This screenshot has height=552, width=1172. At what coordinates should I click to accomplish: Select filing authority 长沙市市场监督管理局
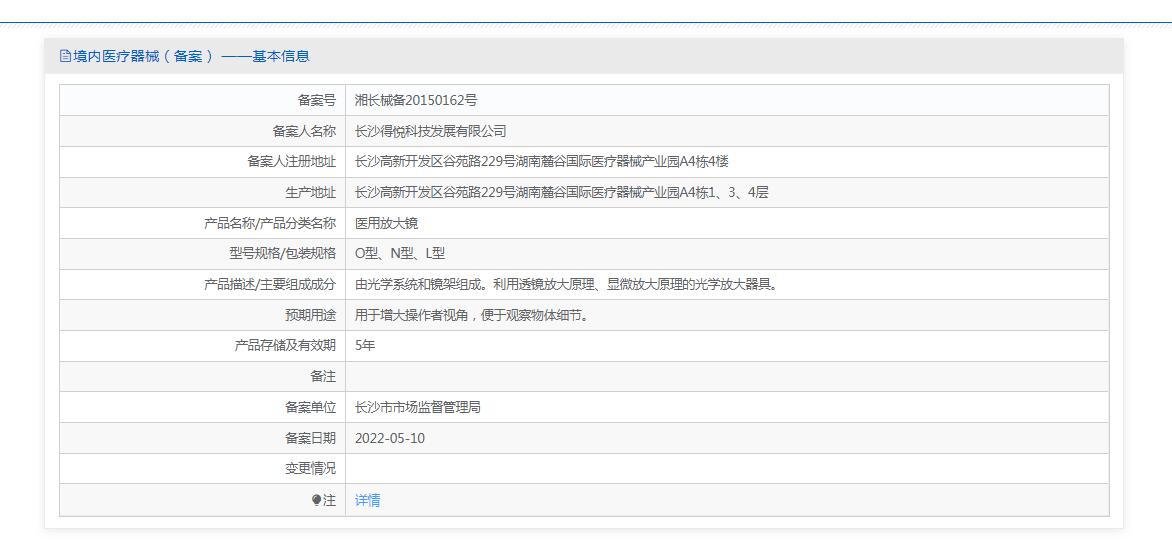[417, 408]
